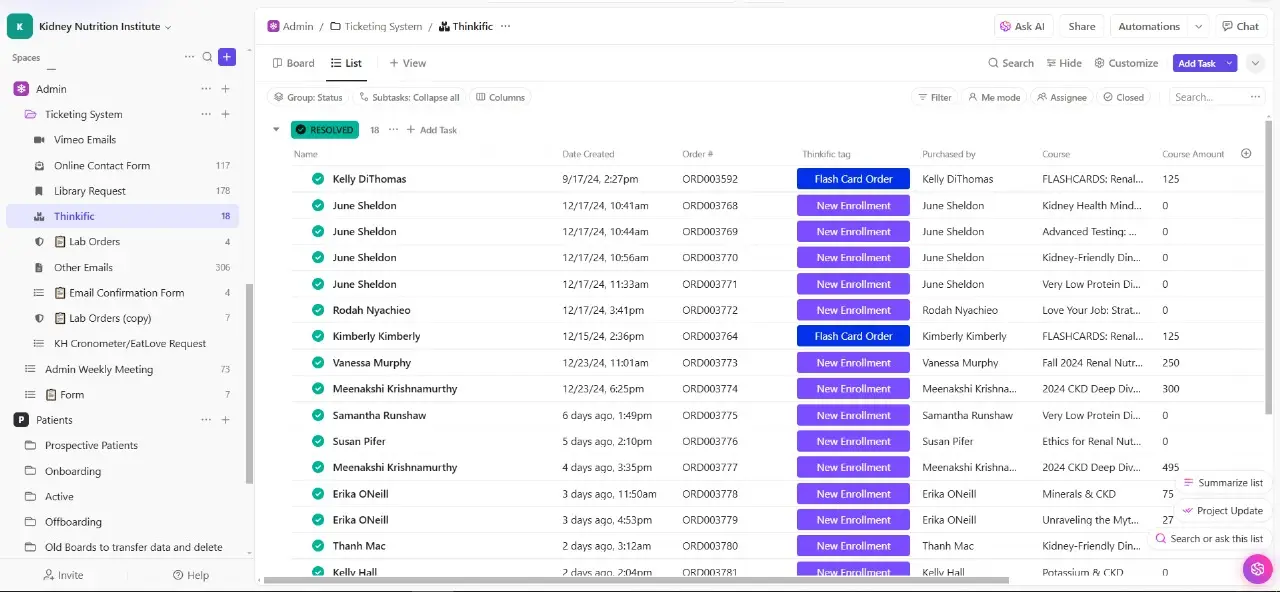This screenshot has width=1280, height=592.
Task: Open Kidney Nutrition Institute workspace dropdown
Action: coord(105,27)
